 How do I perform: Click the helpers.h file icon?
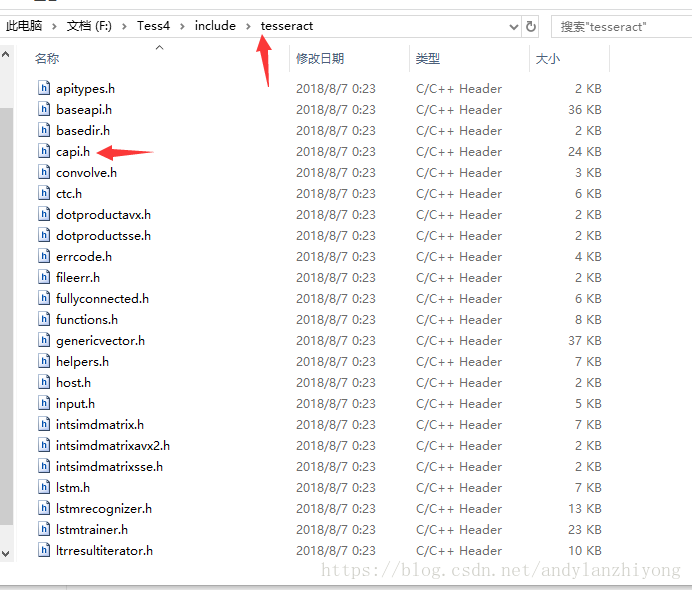click(x=44, y=361)
